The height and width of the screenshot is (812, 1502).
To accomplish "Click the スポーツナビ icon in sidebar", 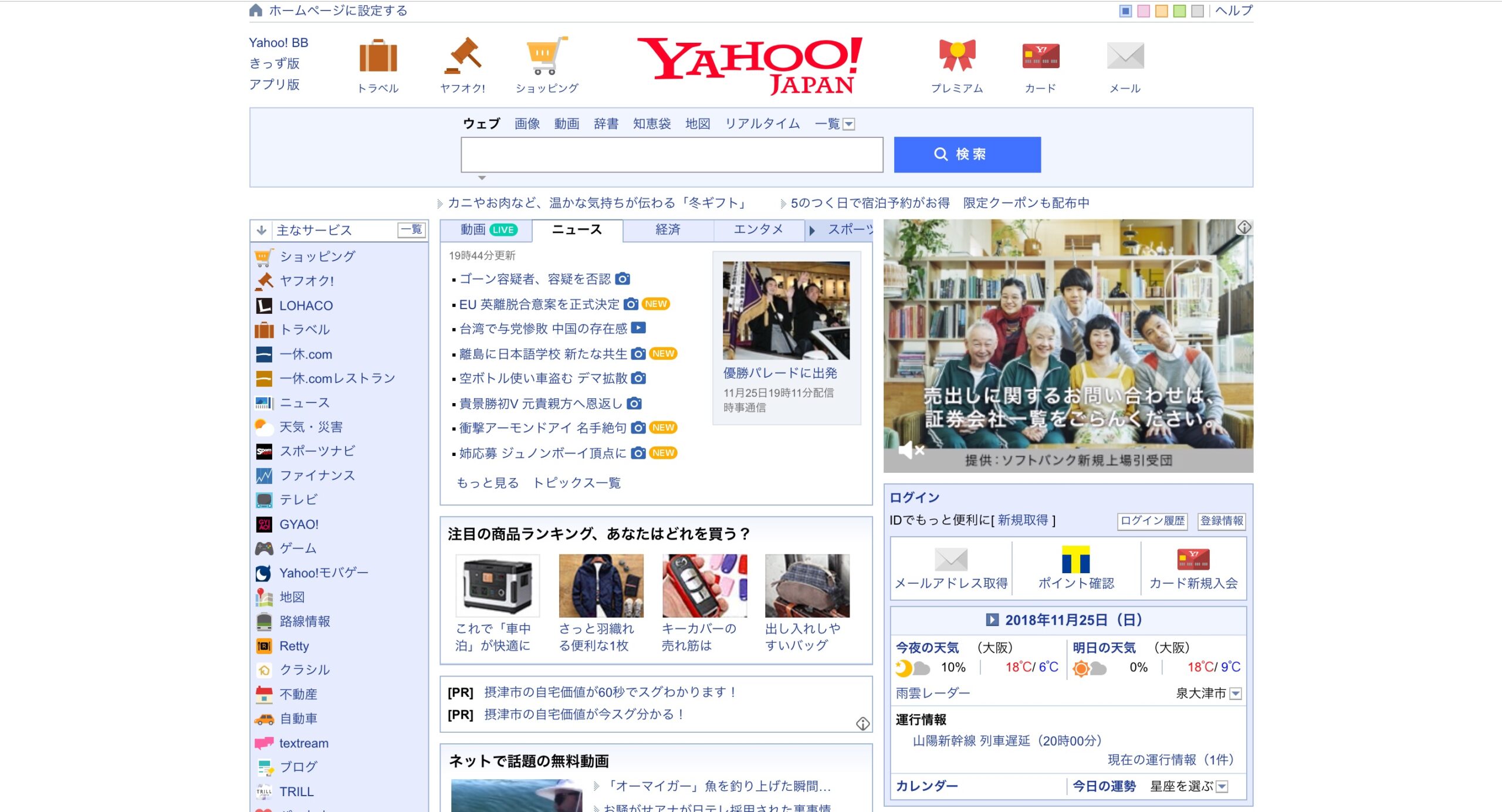I will pos(264,451).
